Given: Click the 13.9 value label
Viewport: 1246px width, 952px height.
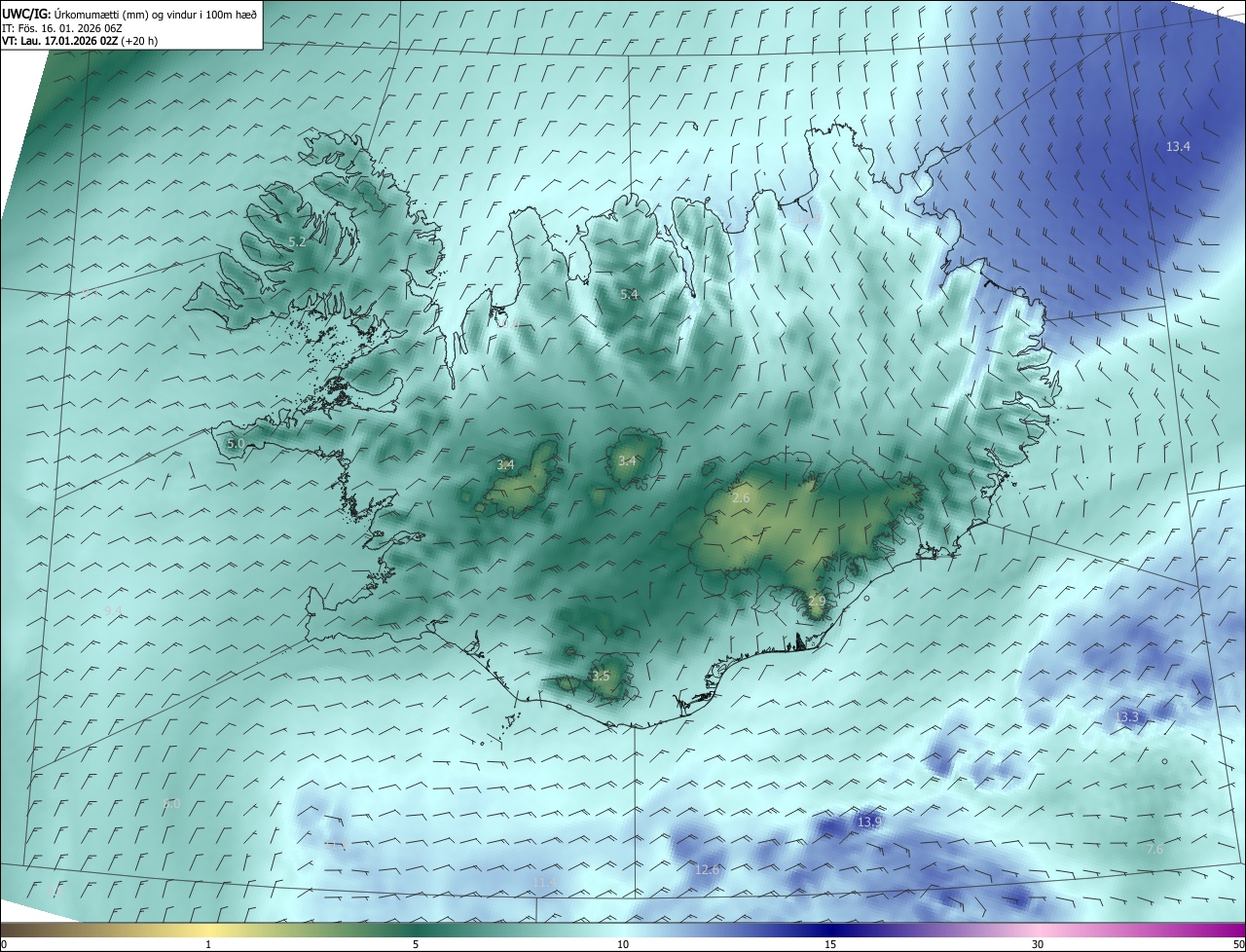Looking at the screenshot, I should (869, 823).
